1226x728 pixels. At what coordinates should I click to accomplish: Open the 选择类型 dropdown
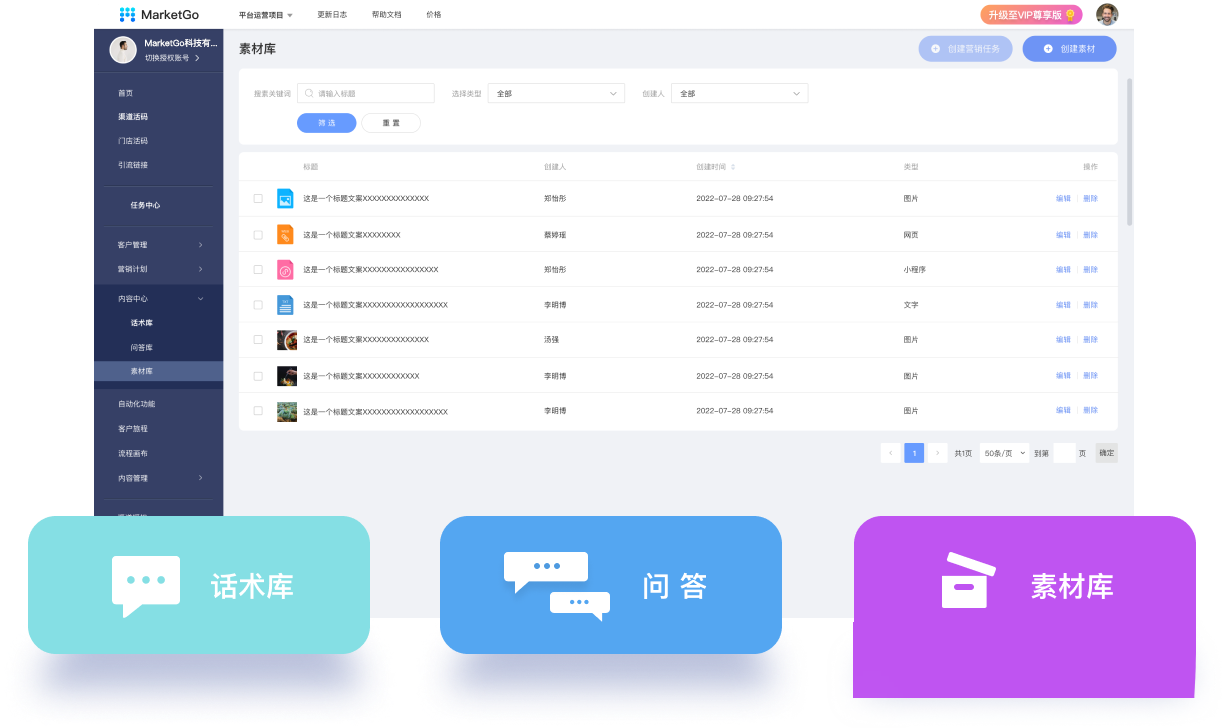[556, 93]
